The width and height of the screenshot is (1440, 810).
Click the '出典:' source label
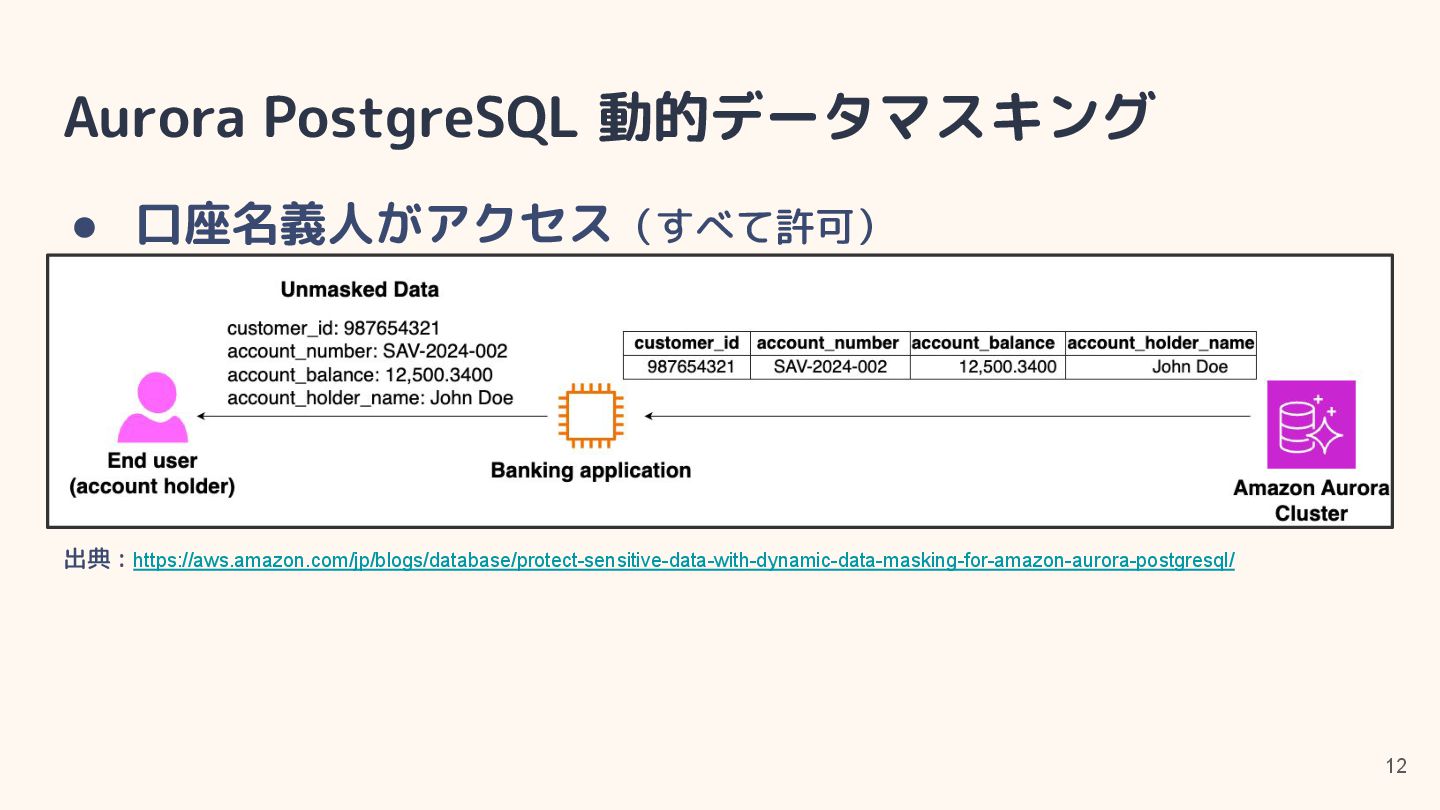(x=96, y=560)
